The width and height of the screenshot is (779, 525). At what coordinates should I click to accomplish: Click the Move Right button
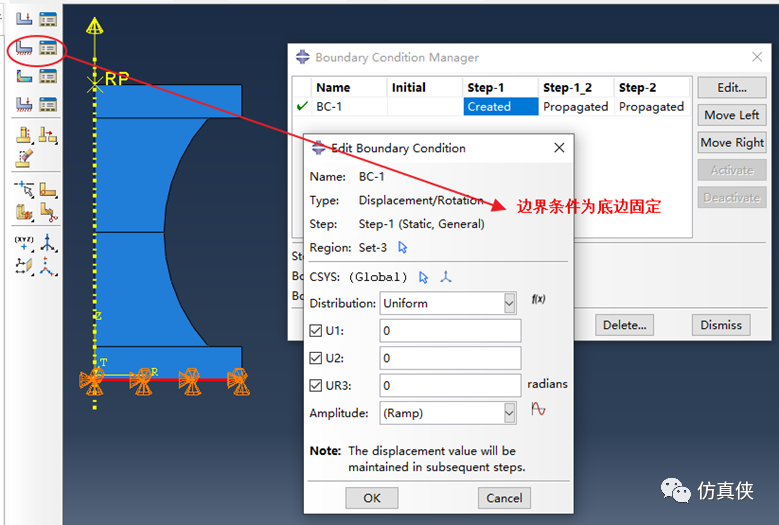click(x=732, y=143)
